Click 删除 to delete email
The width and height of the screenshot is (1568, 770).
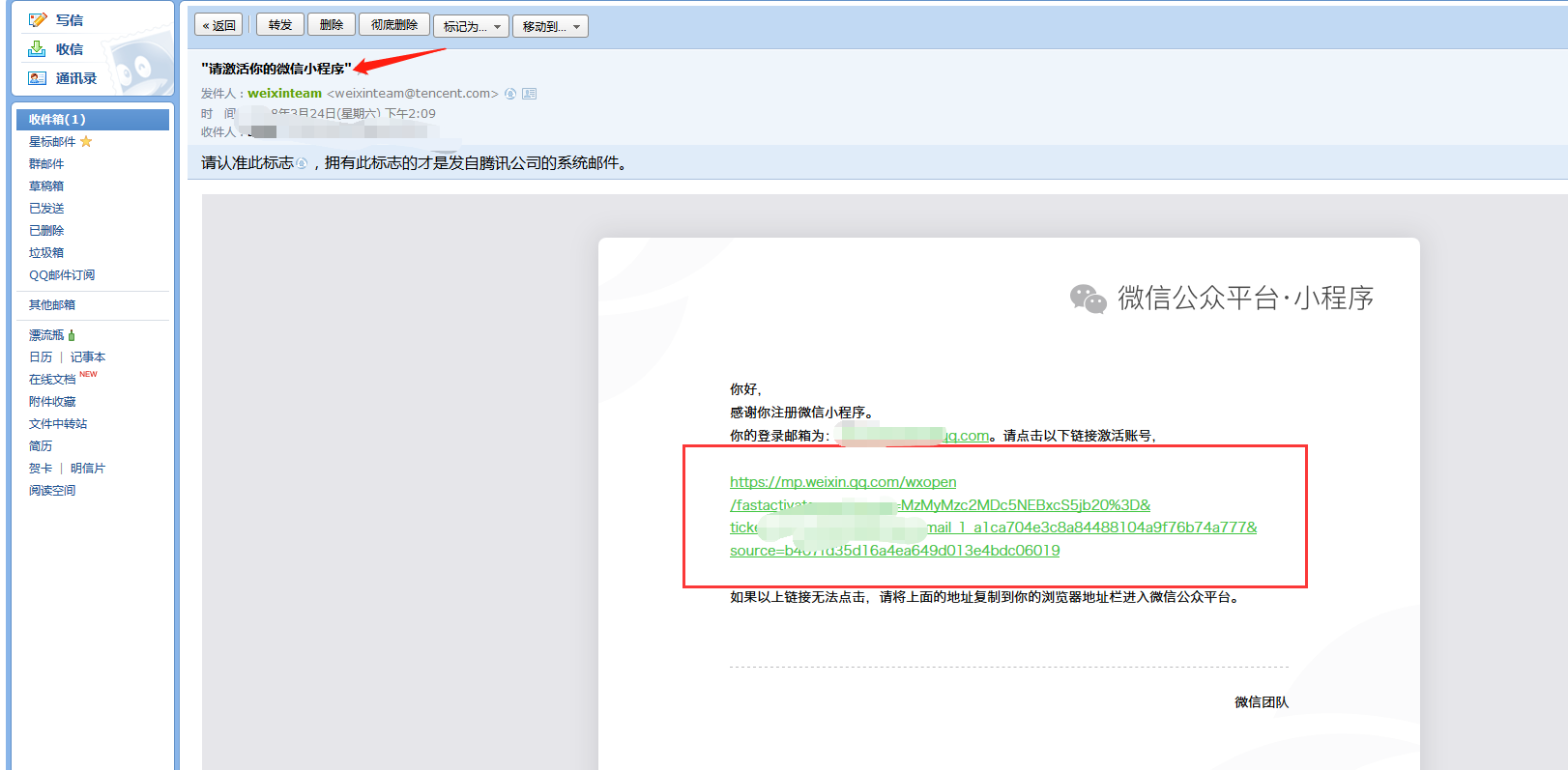tap(332, 25)
